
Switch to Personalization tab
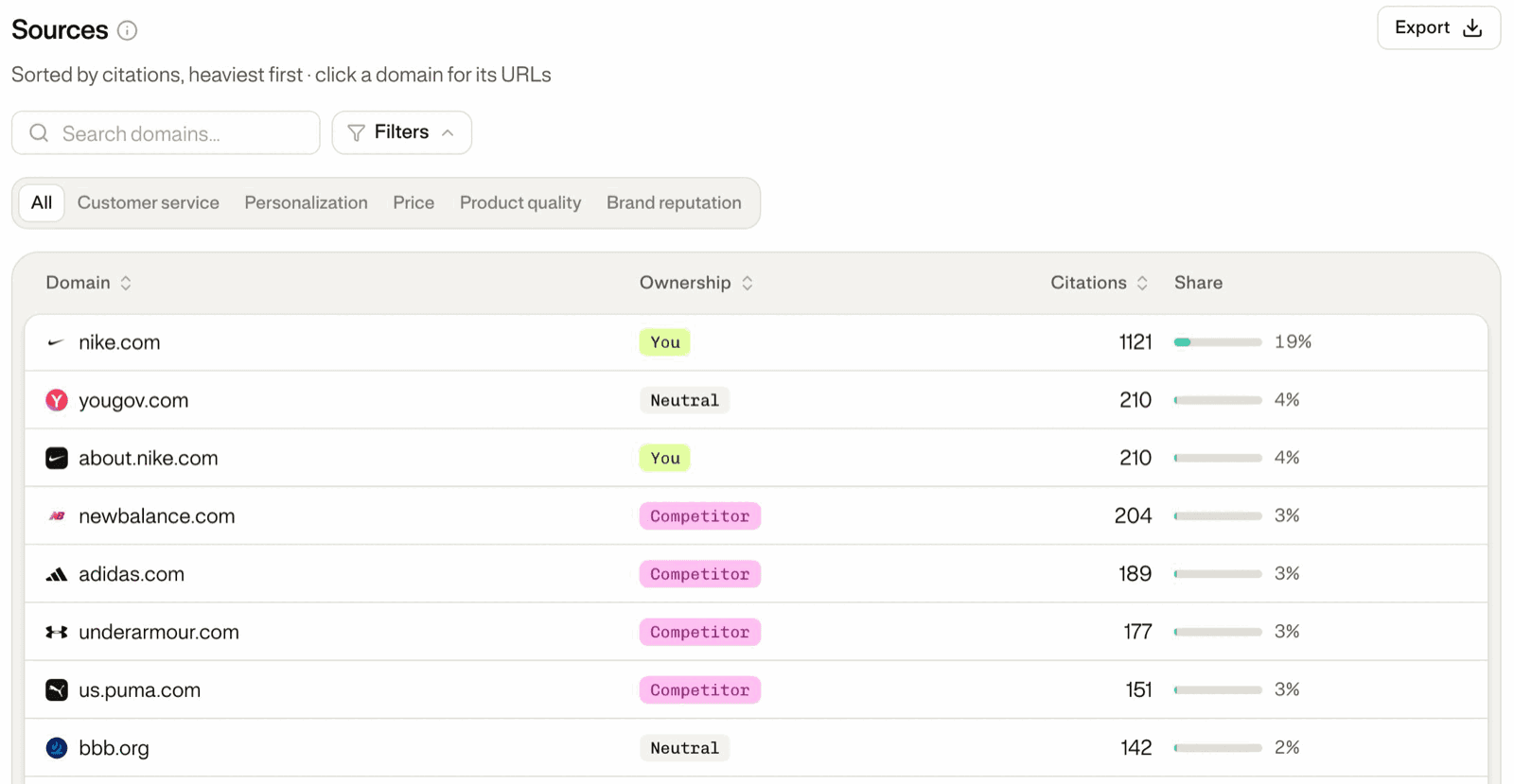pyautogui.click(x=306, y=202)
